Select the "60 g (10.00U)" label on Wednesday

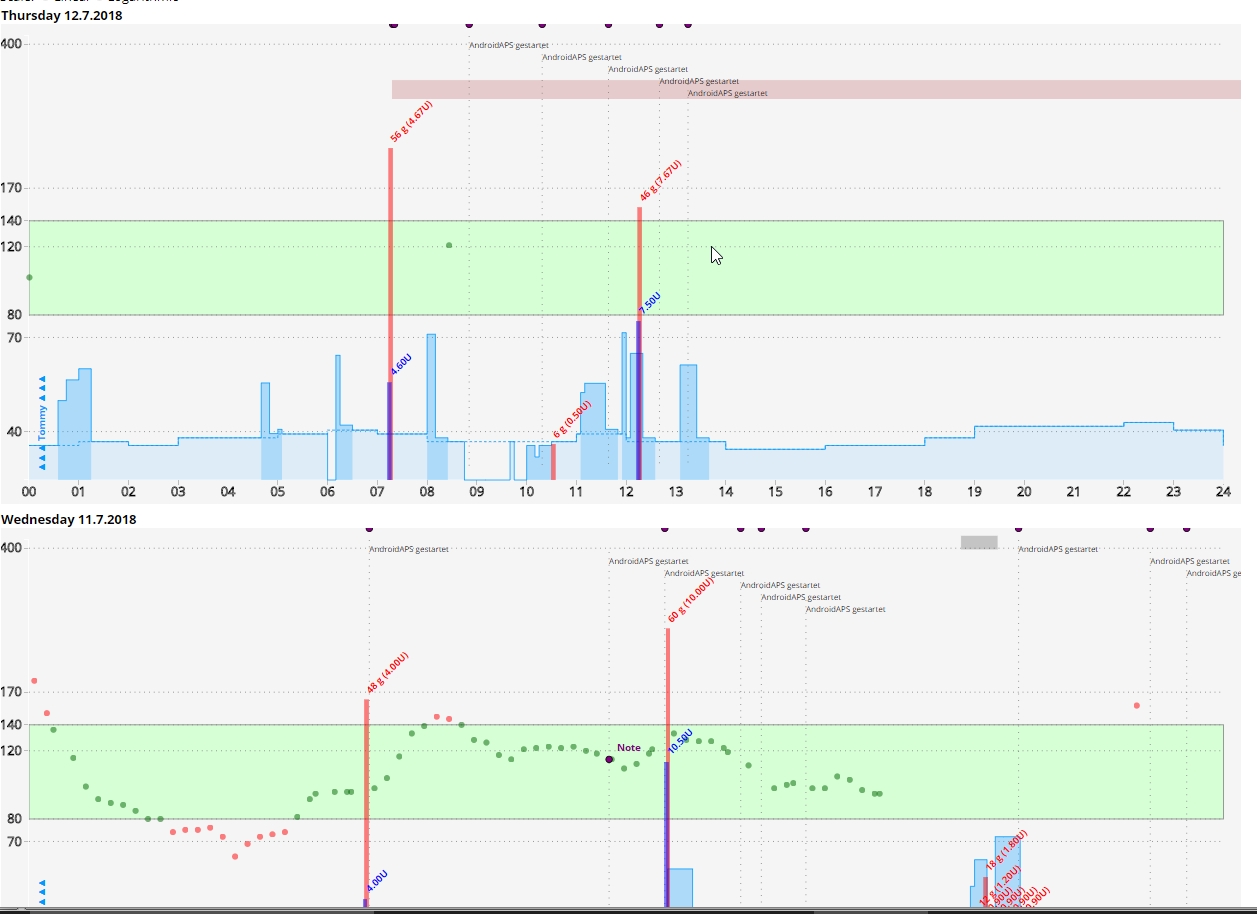coord(691,599)
